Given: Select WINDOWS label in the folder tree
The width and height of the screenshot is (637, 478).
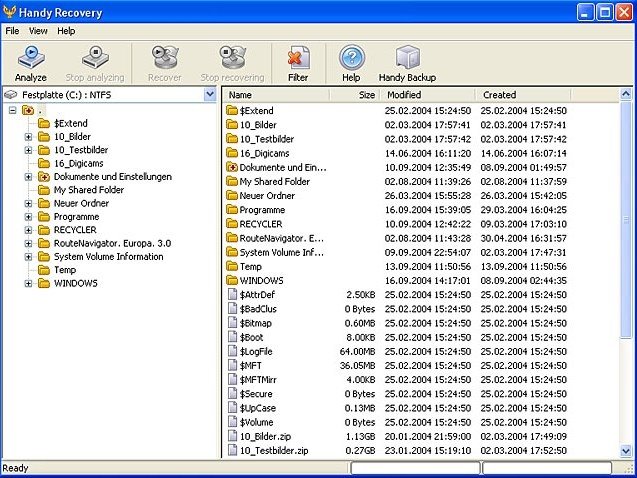Looking at the screenshot, I should [x=76, y=283].
